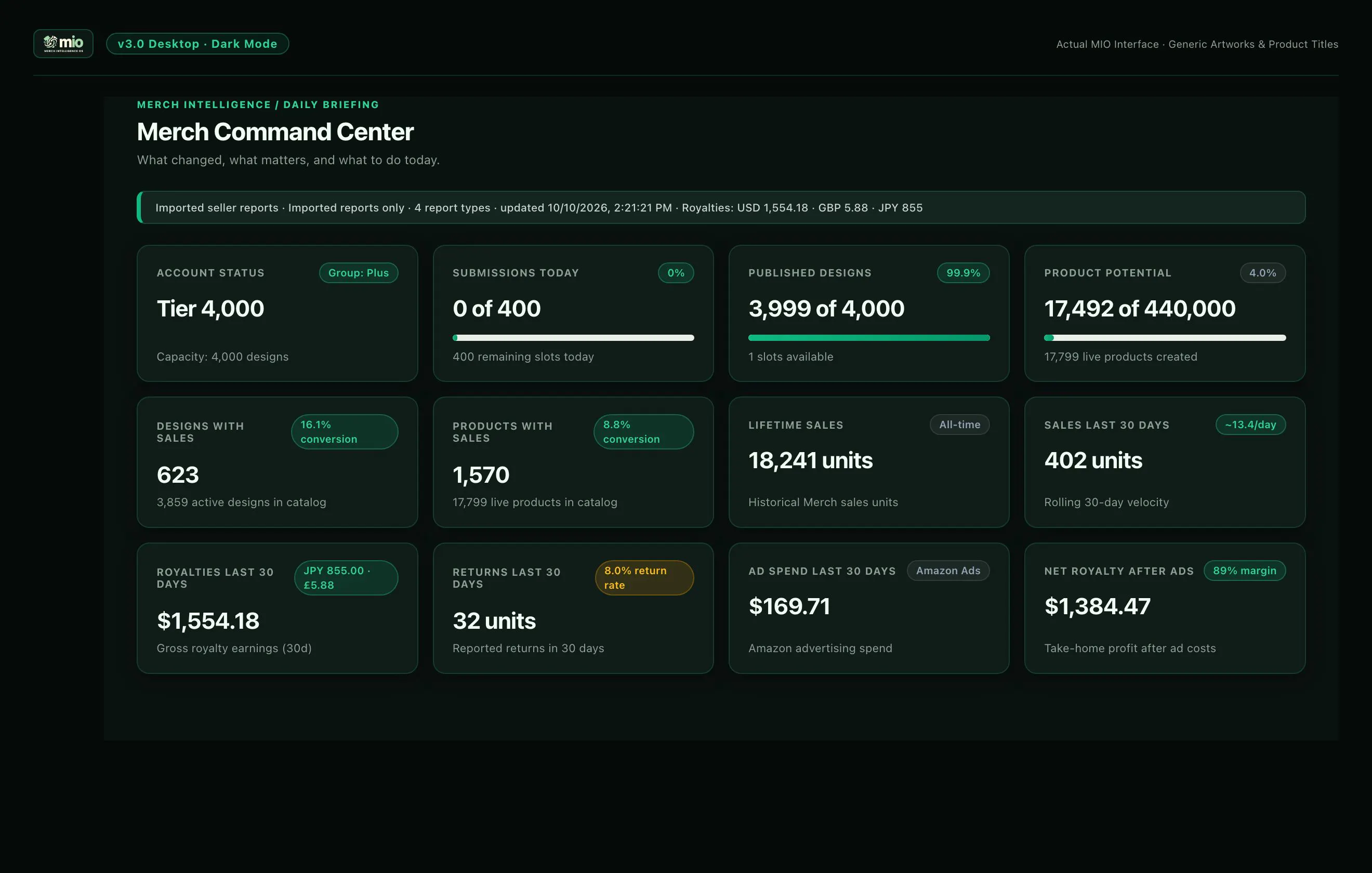Click the Submissions Today progress bar
The height and width of the screenshot is (873, 1372).
pos(573,338)
